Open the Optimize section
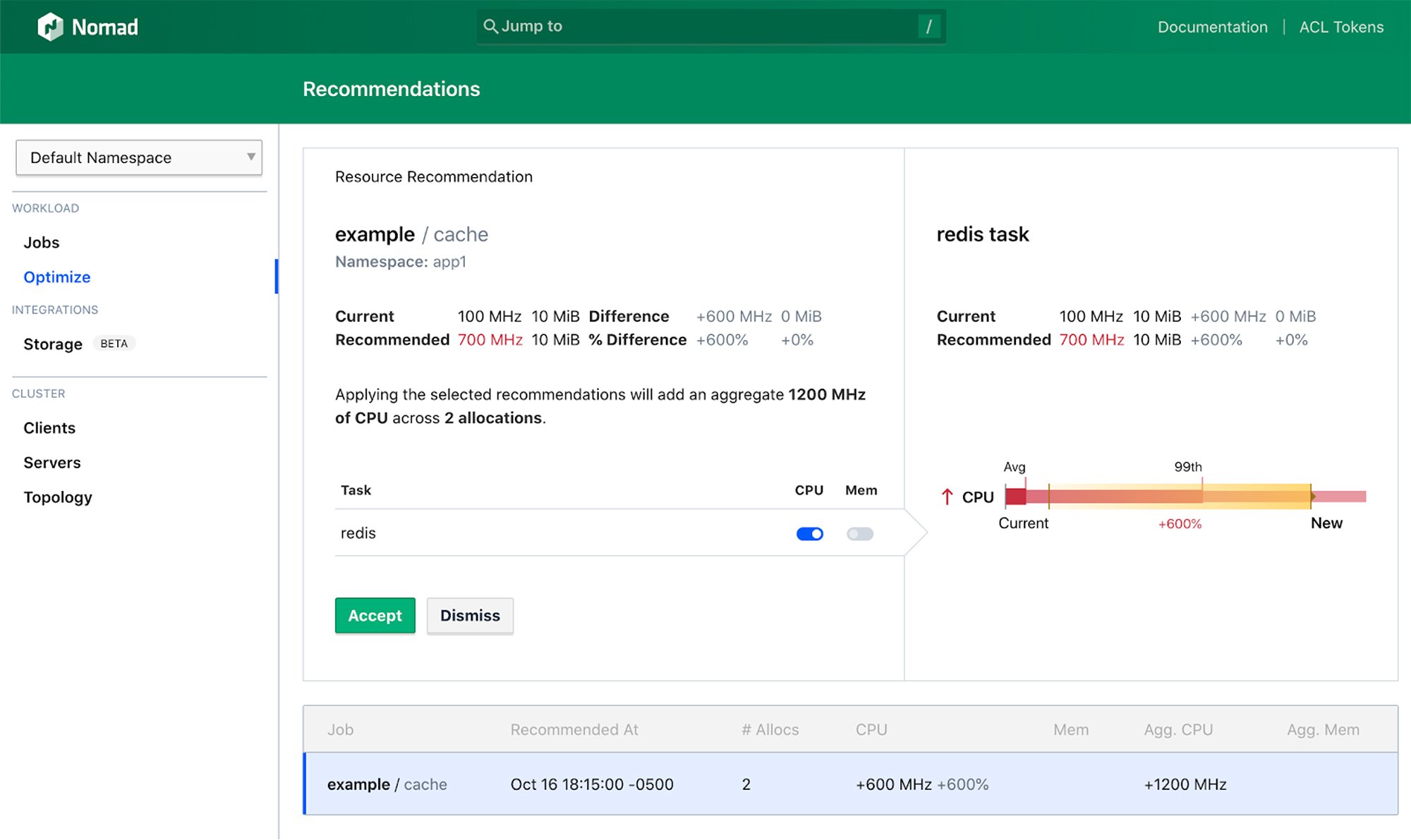 click(56, 276)
